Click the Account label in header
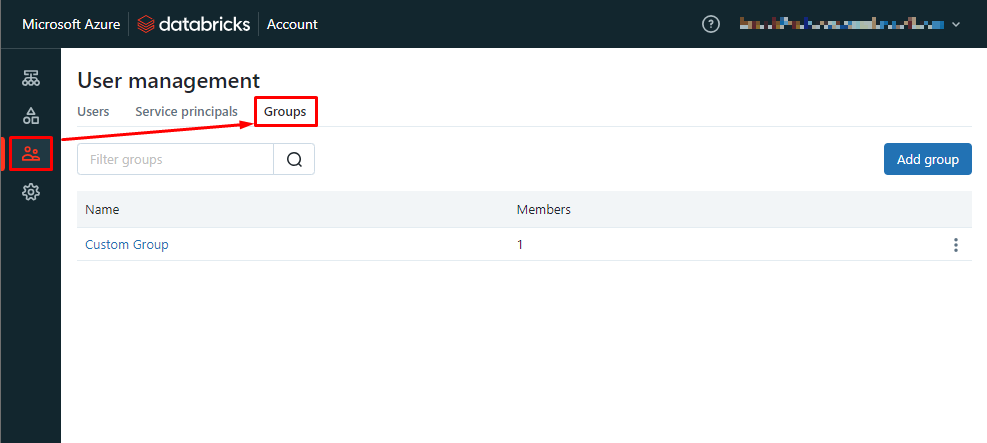Screen dimensions: 987x443 pyautogui.click(x=292, y=24)
